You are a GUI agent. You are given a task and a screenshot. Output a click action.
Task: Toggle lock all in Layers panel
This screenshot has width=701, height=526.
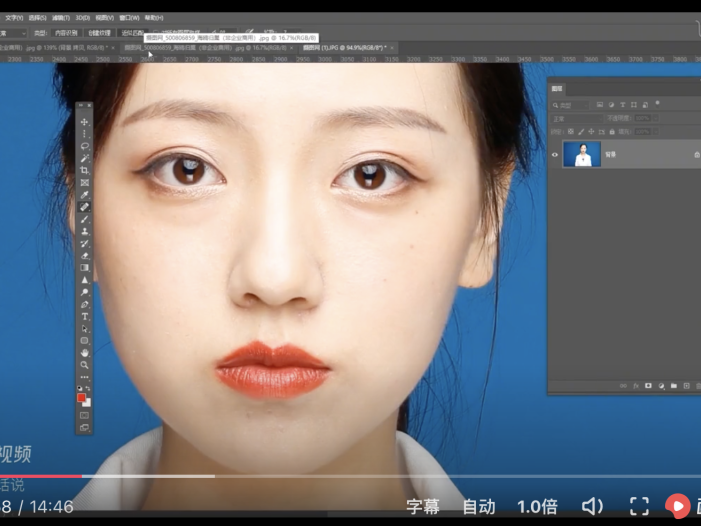(612, 132)
